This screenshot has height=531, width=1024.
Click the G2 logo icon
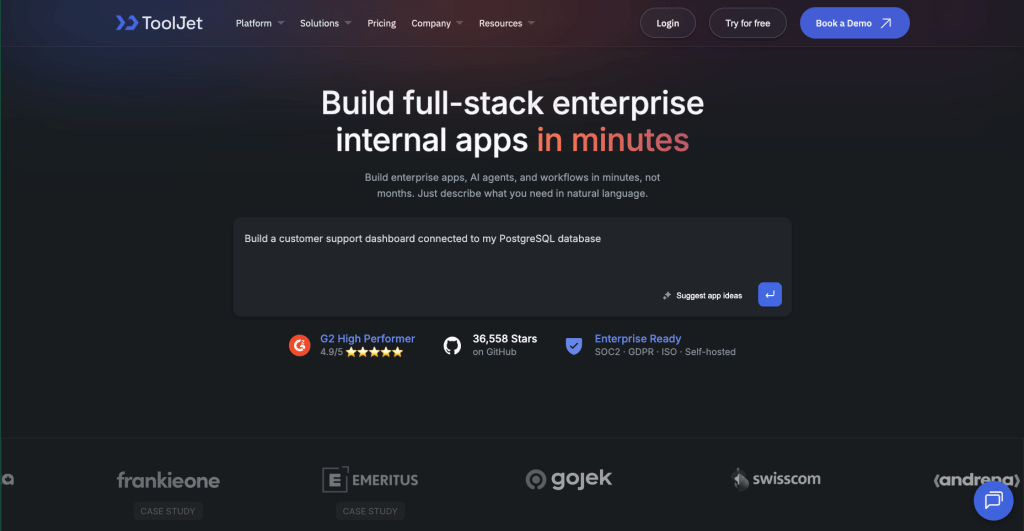(300, 345)
